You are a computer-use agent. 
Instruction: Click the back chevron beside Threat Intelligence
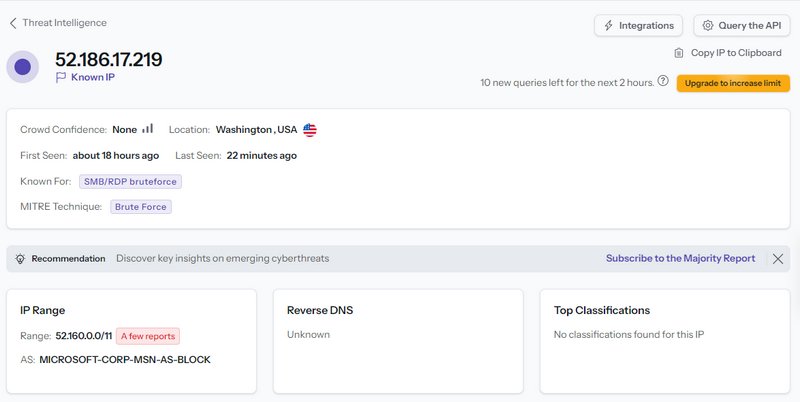click(13, 23)
